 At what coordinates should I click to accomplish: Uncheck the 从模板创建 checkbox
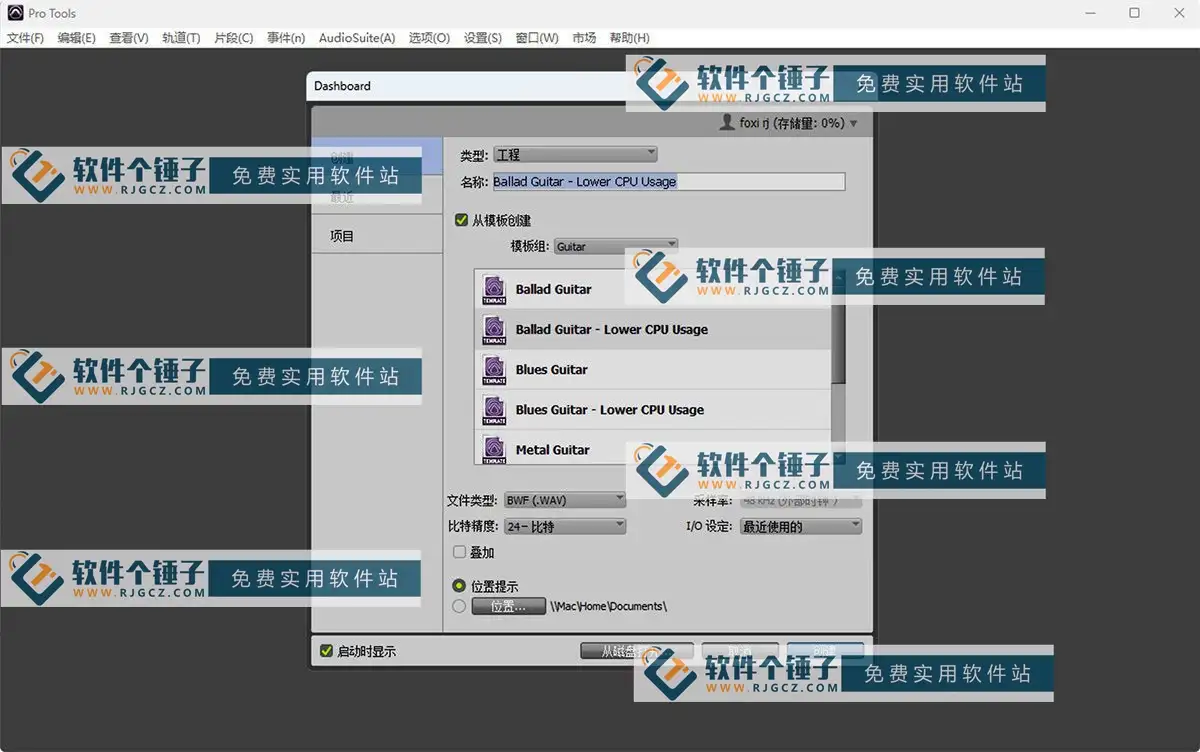pos(461,219)
